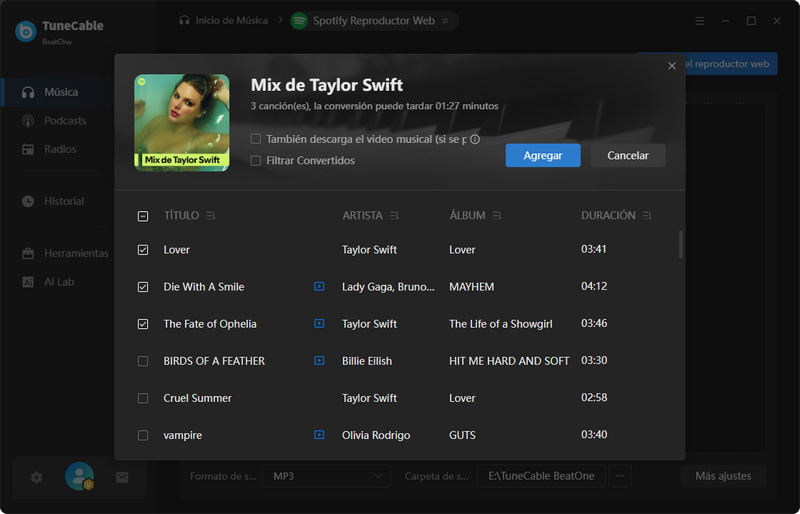Open the Música section in sidebar
800x514 pixels.
pos(56,92)
